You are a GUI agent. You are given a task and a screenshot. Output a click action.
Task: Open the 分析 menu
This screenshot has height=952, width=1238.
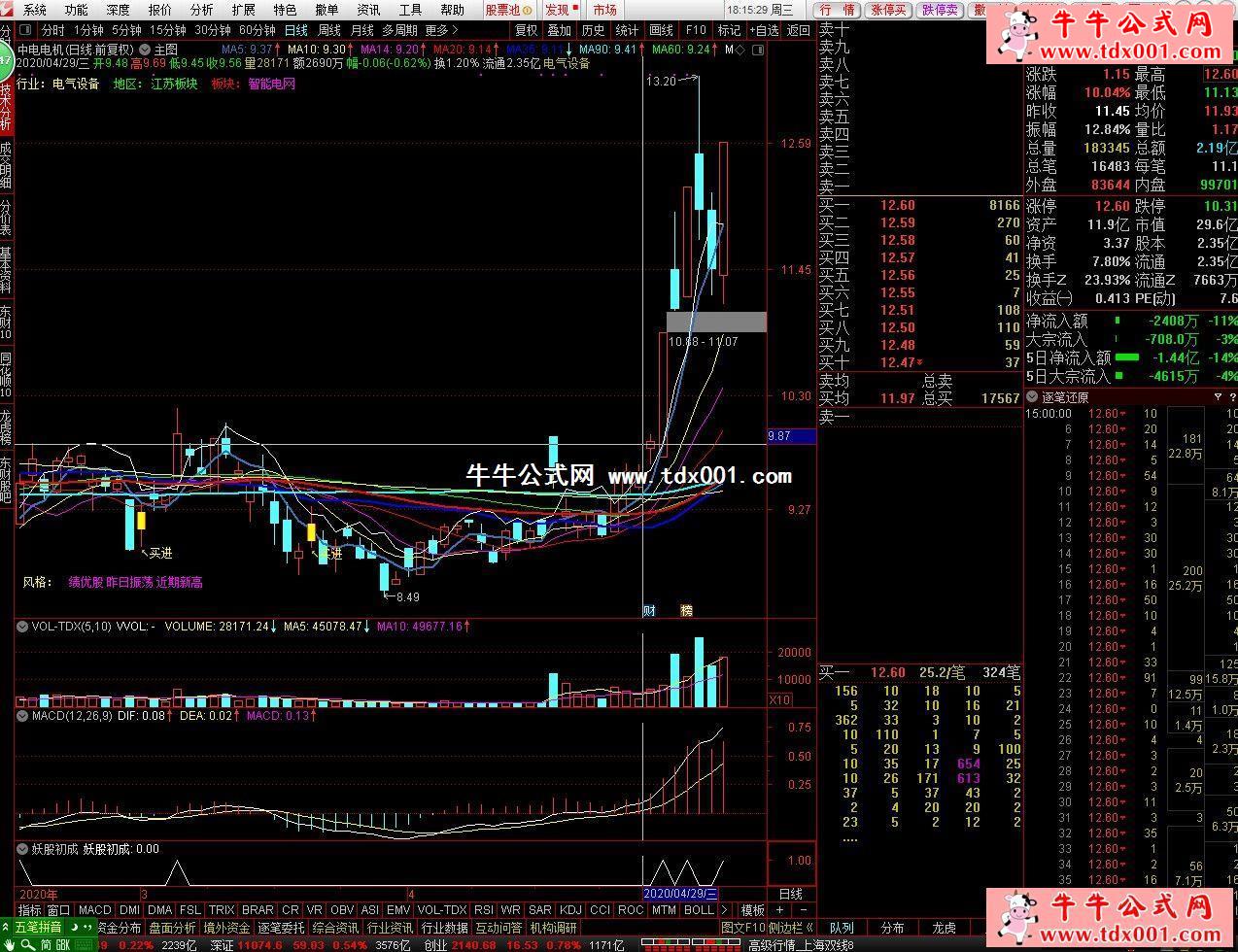(202, 10)
